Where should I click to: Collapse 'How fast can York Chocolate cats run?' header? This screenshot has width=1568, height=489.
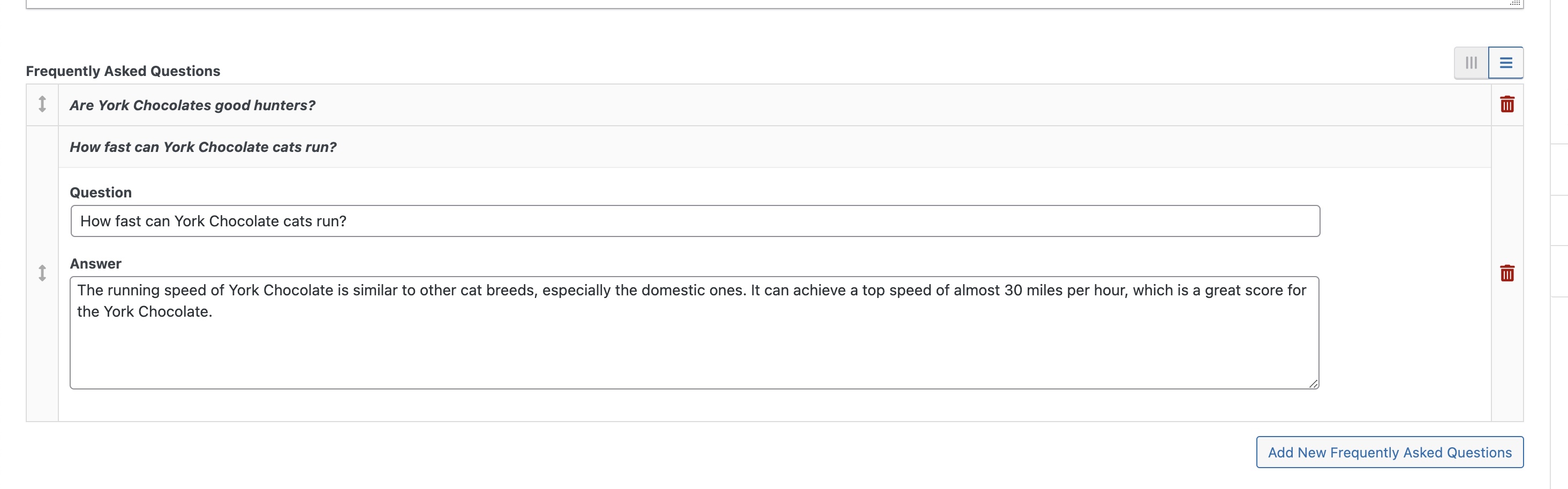click(203, 147)
